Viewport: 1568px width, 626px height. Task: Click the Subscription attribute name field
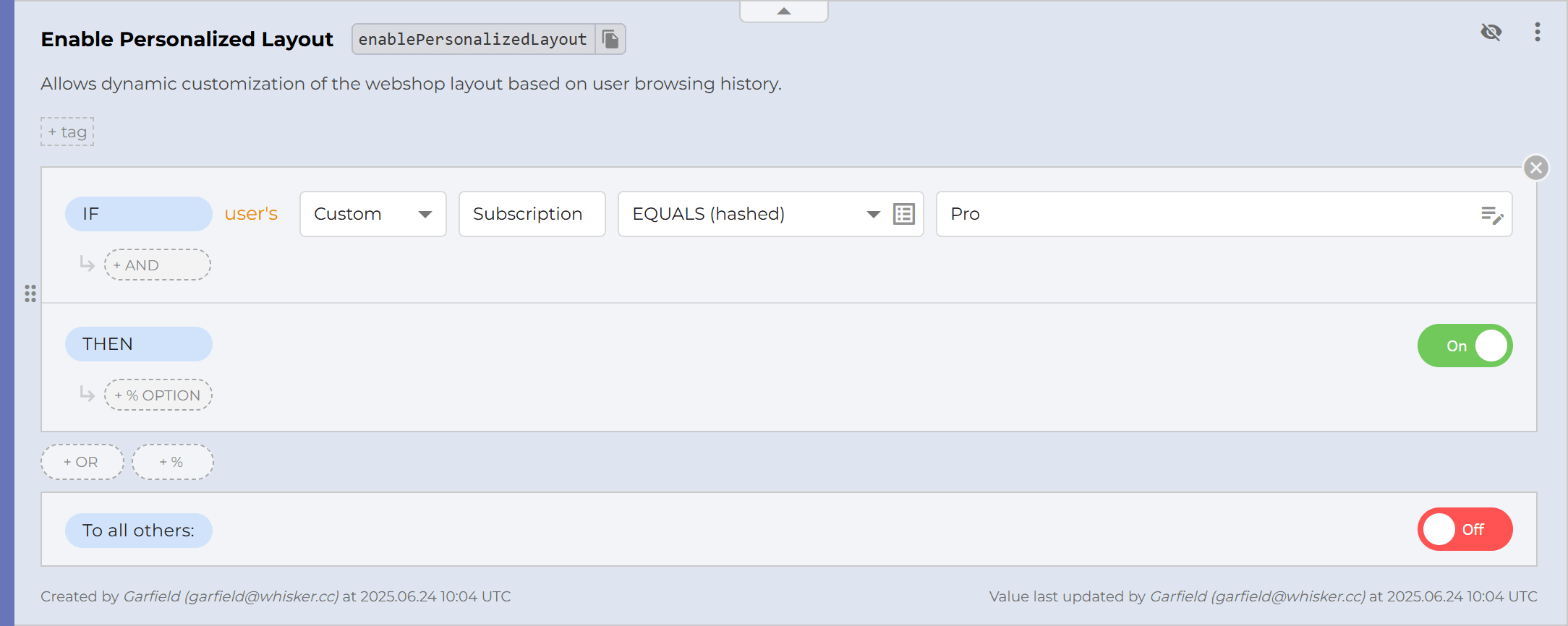click(x=532, y=214)
